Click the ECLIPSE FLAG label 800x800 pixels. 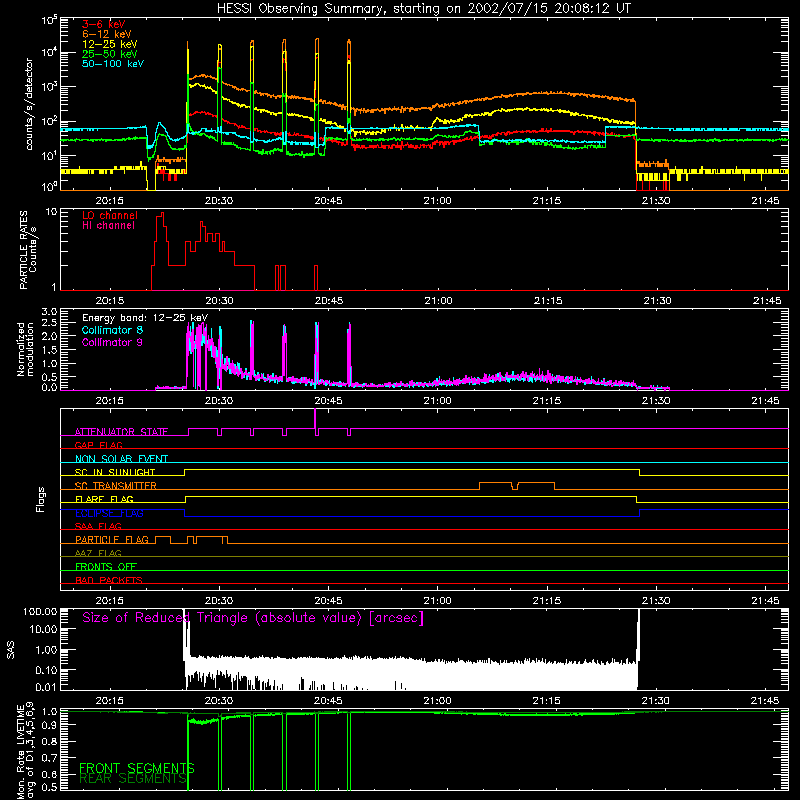click(x=109, y=513)
